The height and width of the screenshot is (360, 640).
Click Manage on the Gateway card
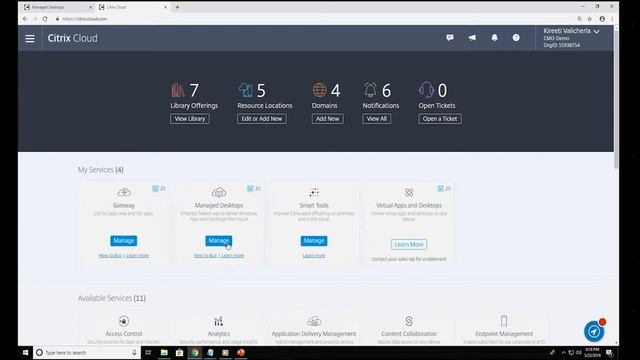coord(124,241)
